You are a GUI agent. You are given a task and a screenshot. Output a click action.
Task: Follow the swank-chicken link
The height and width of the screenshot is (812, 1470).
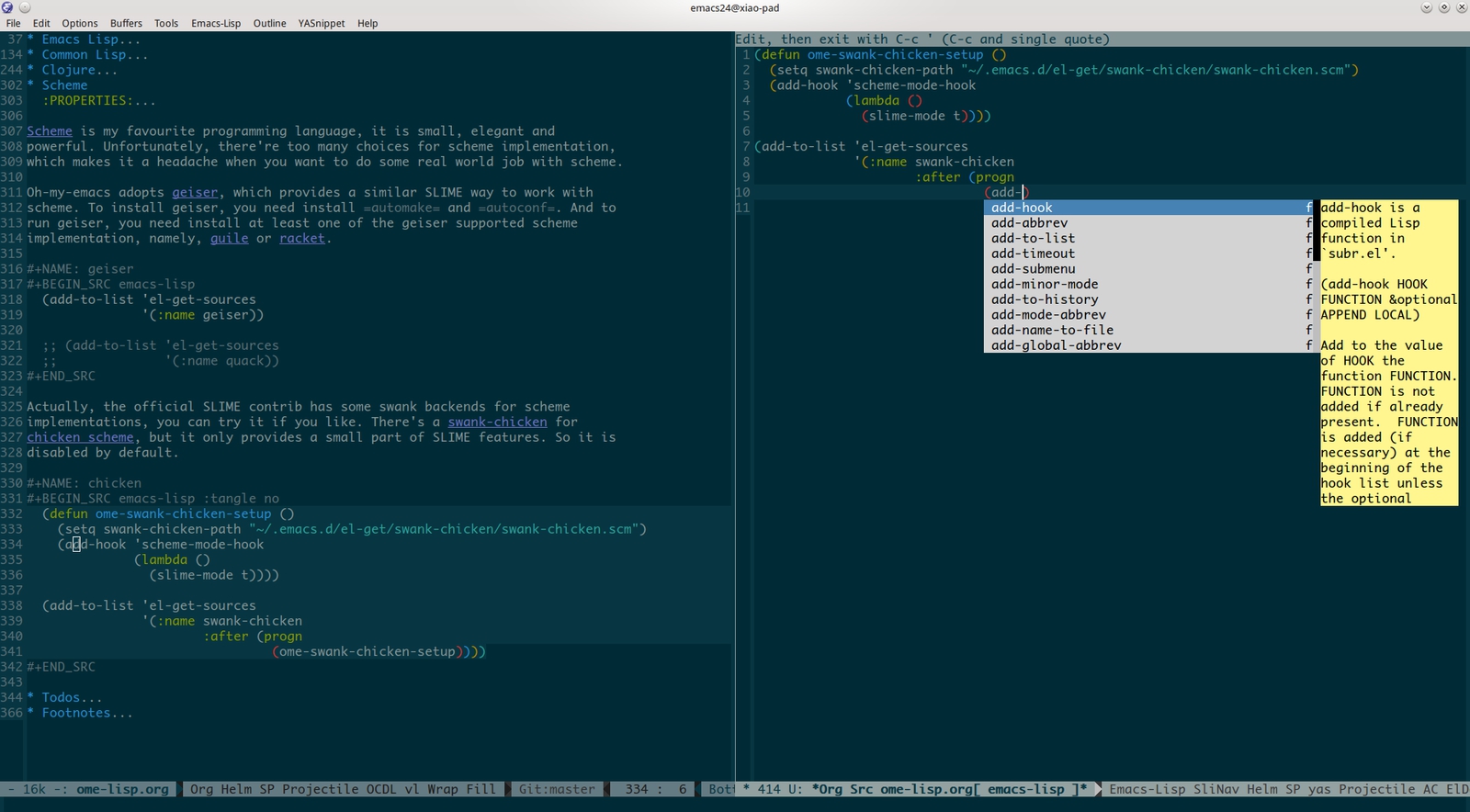(x=497, y=423)
